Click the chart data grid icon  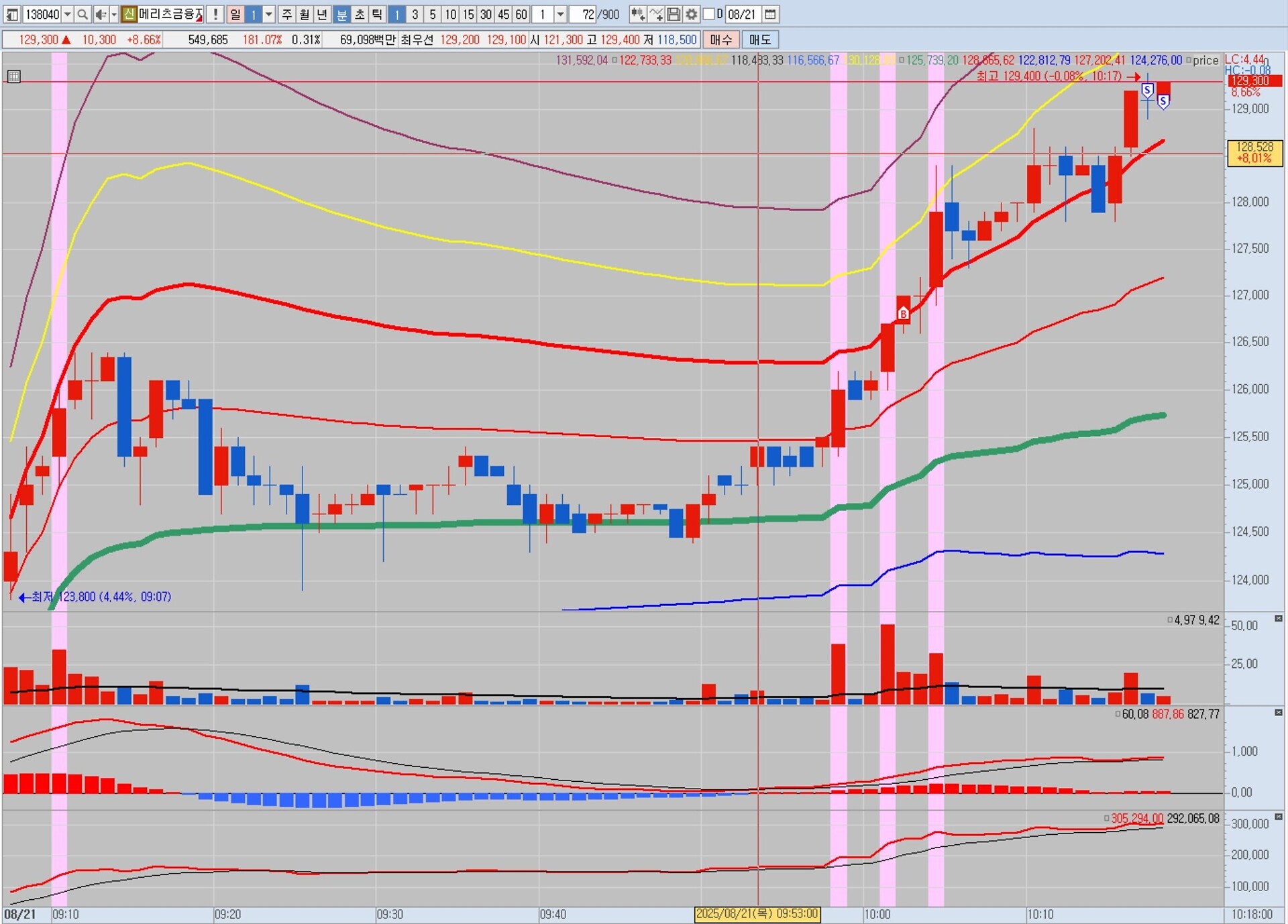[14, 76]
